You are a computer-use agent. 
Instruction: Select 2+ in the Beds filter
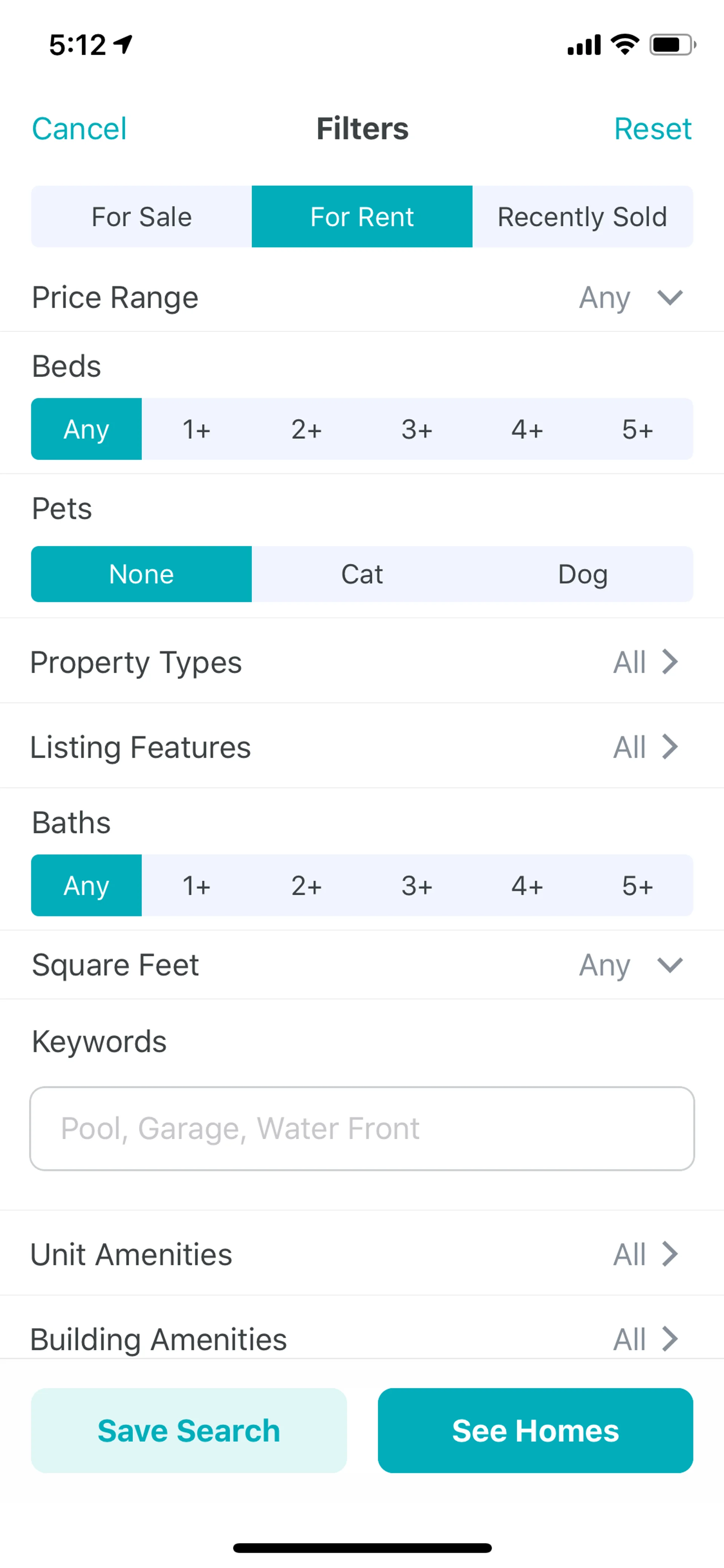306,430
